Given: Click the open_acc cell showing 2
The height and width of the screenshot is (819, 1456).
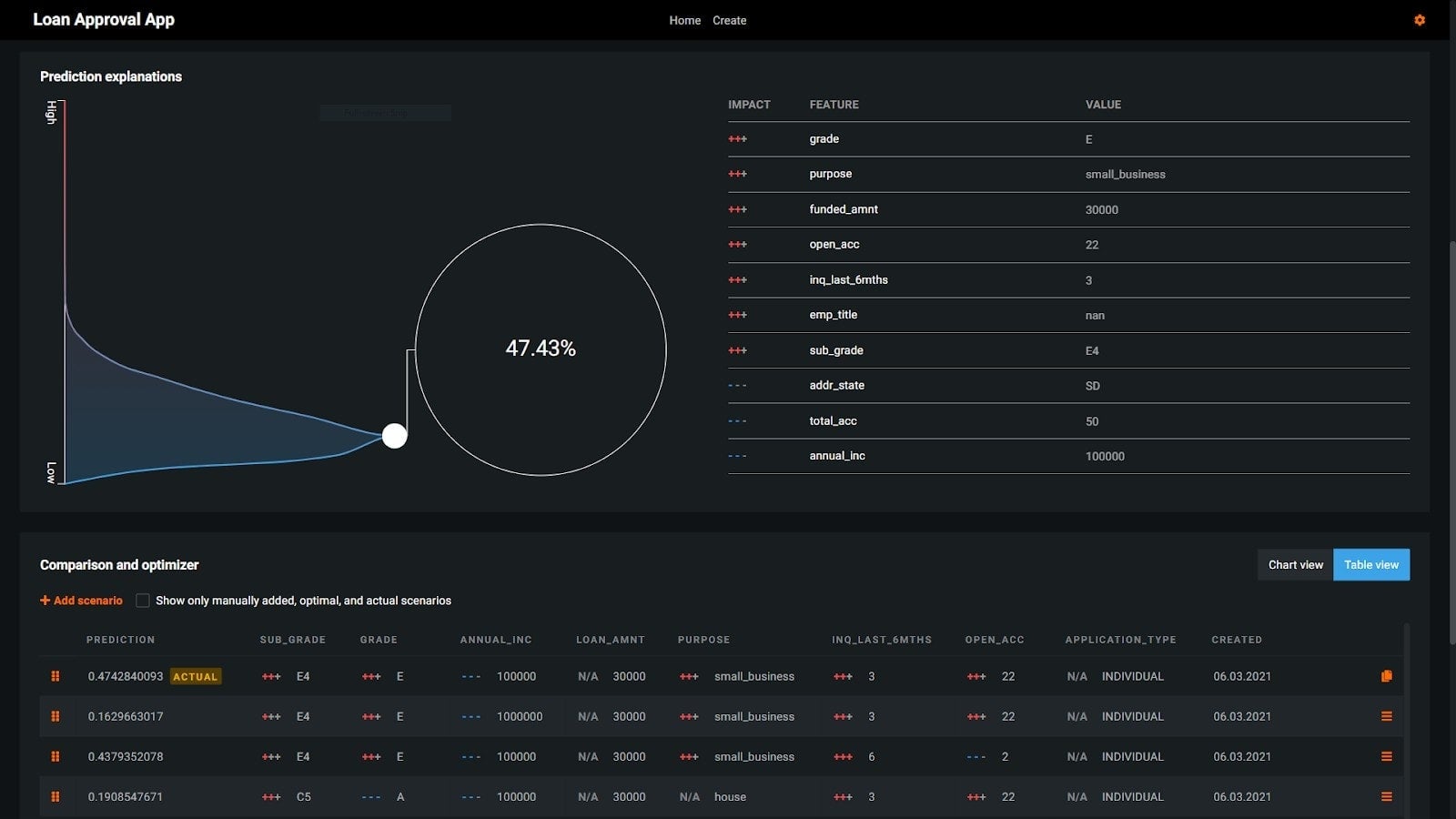Looking at the screenshot, I should tap(1005, 756).
